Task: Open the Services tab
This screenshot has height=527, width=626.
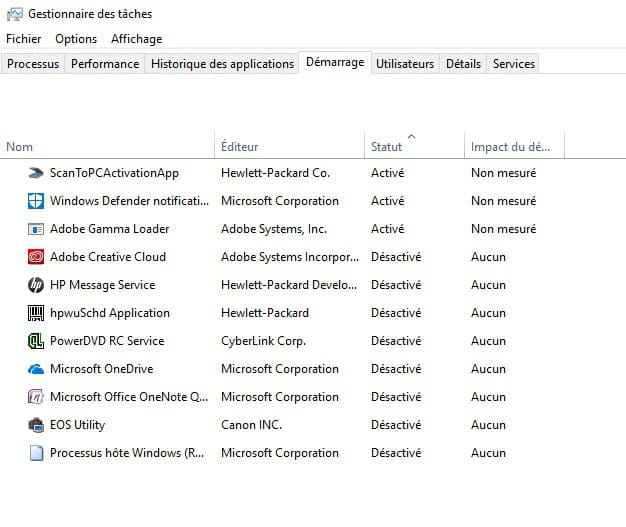Action: coord(513,64)
